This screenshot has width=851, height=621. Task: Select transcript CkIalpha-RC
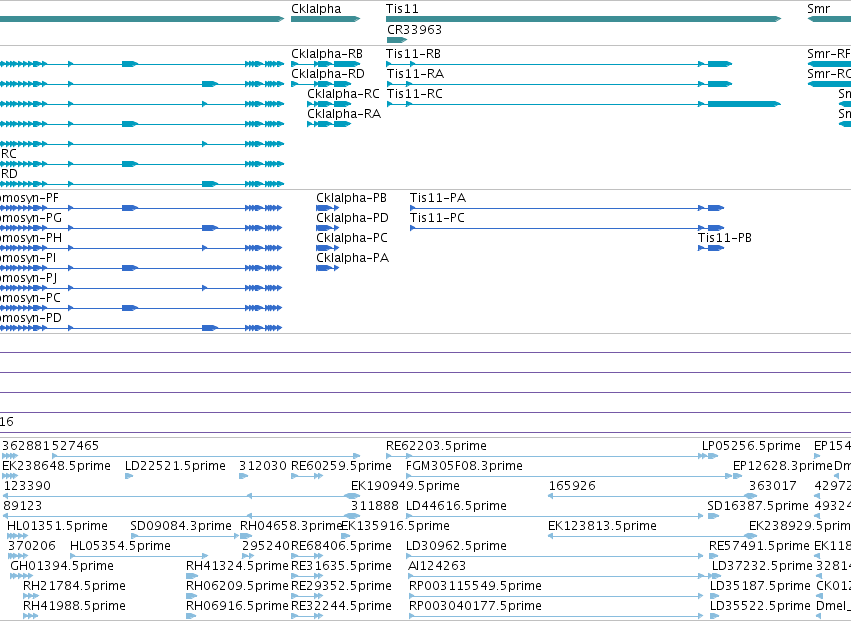(x=329, y=104)
